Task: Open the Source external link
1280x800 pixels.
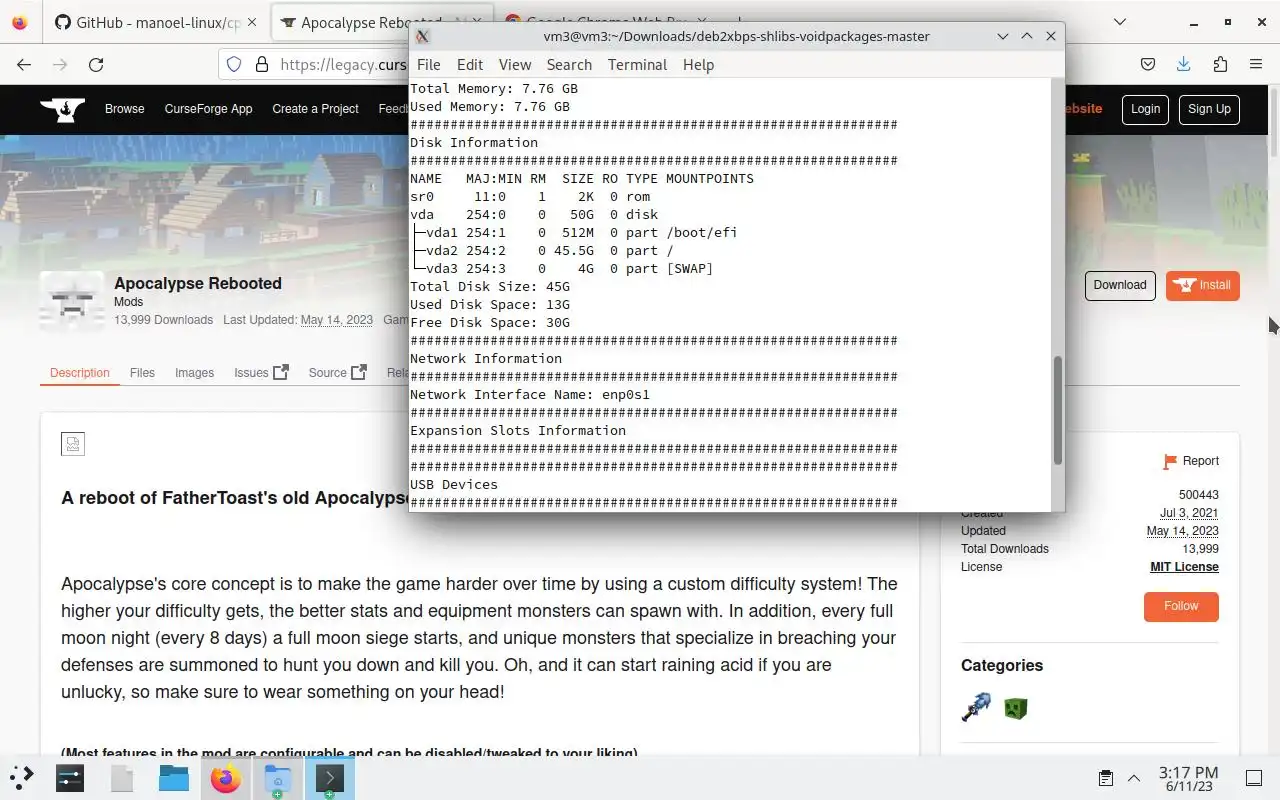Action: (337, 372)
